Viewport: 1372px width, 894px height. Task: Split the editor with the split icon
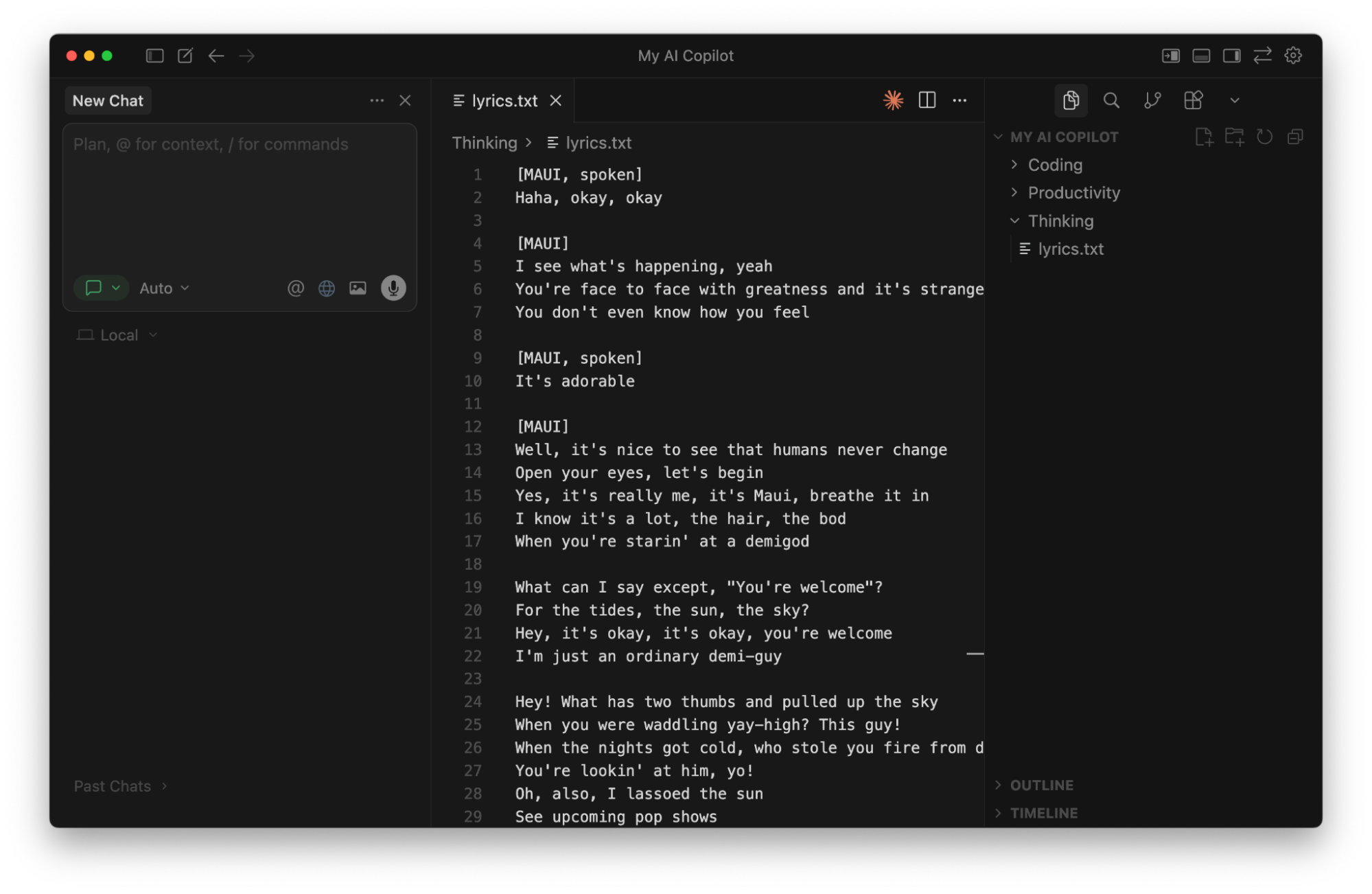(x=927, y=100)
